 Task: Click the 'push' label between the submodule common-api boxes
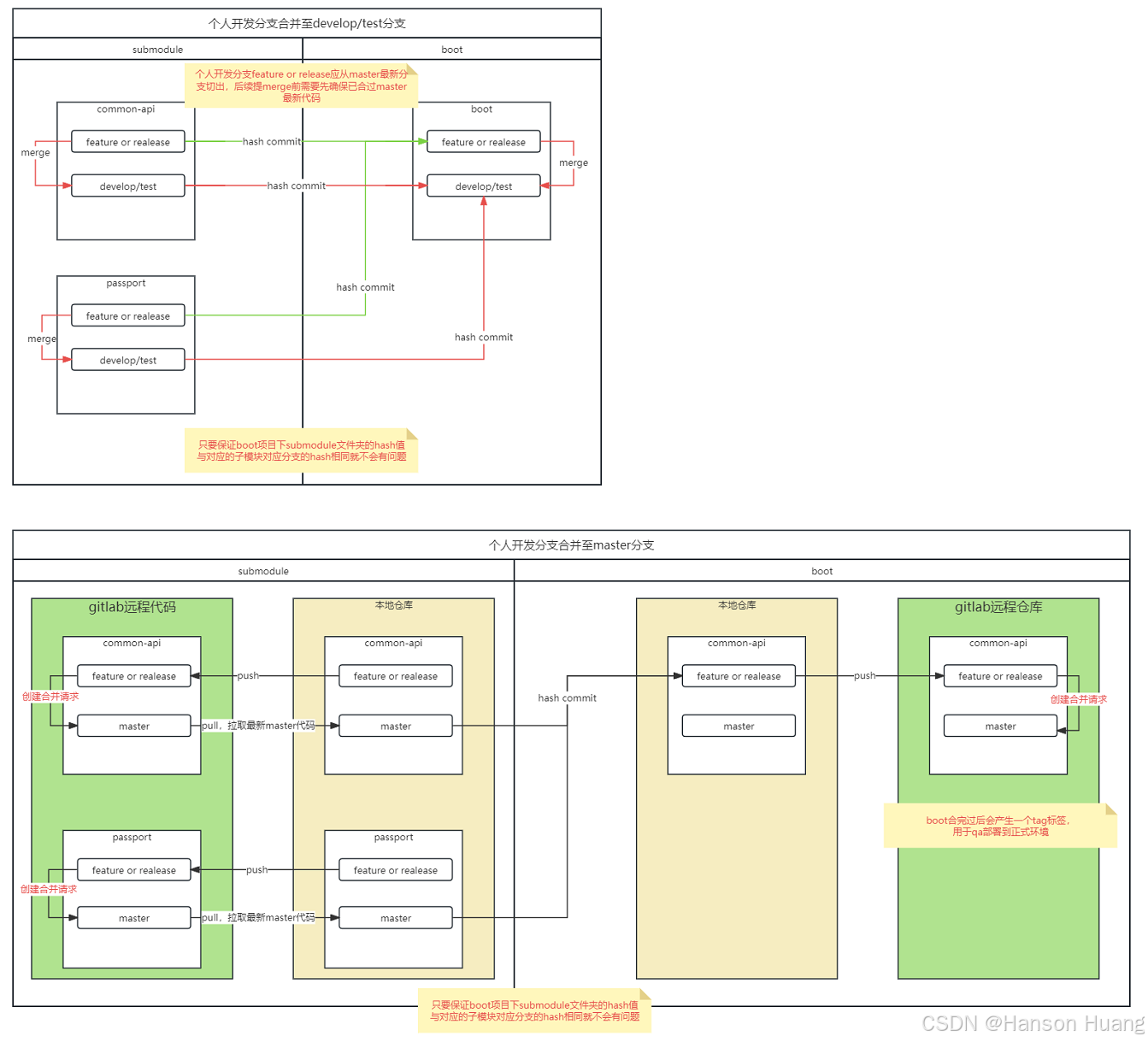click(x=248, y=675)
